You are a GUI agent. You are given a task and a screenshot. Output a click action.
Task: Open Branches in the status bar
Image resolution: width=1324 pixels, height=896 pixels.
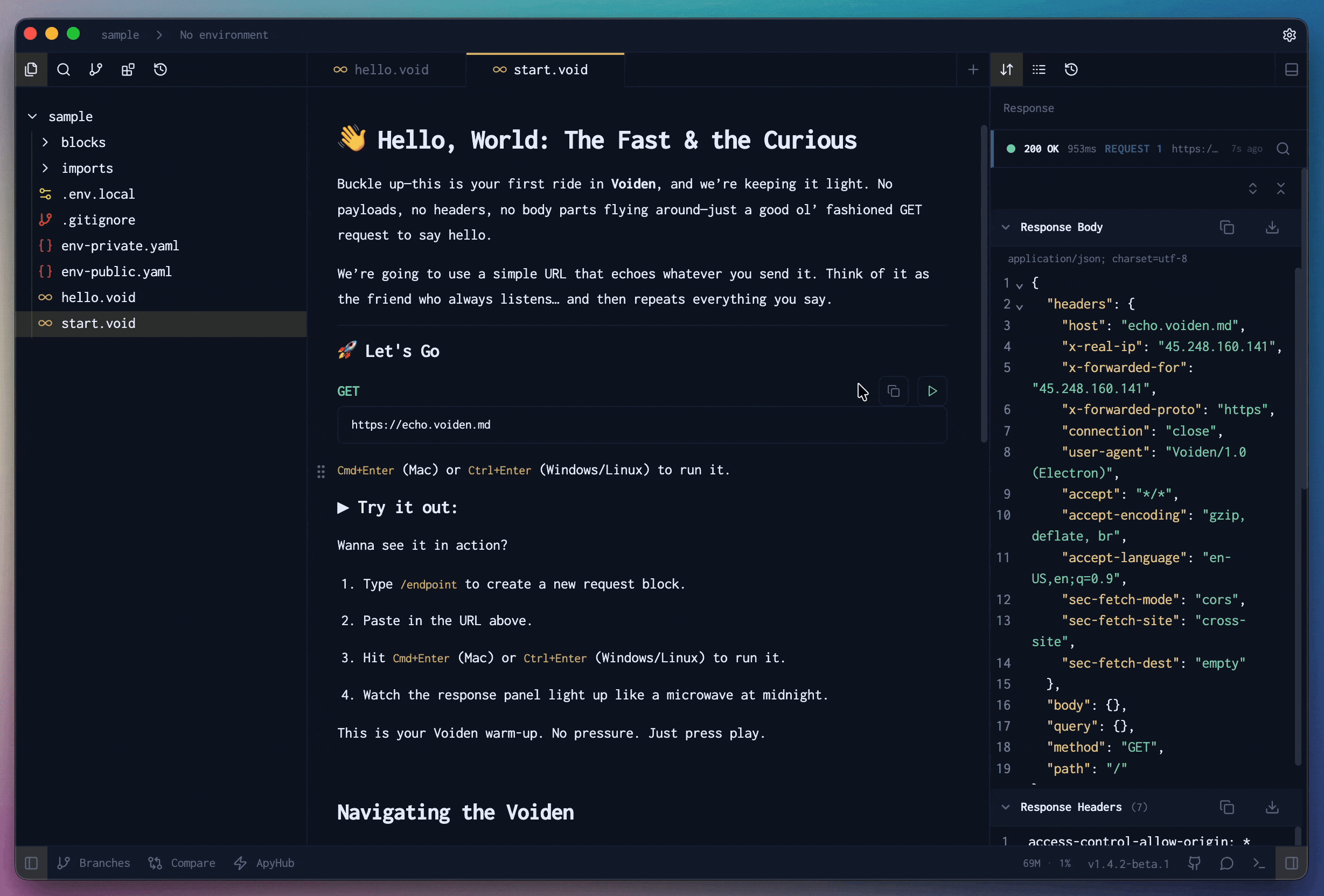(94, 863)
